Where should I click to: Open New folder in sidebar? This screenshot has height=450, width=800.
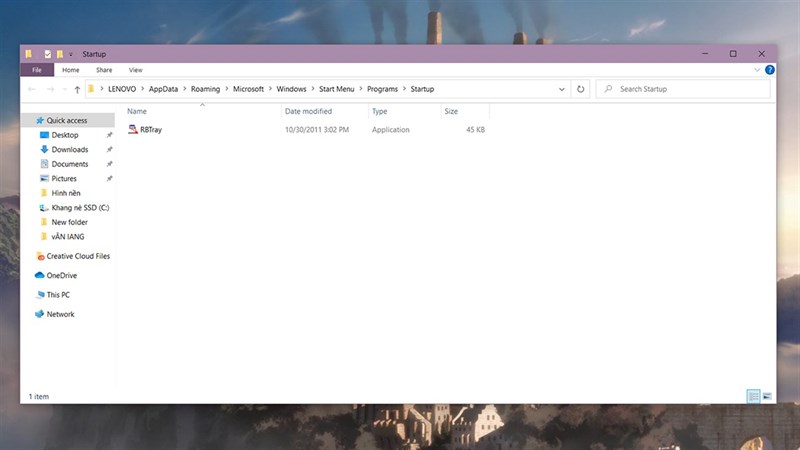[x=69, y=222]
